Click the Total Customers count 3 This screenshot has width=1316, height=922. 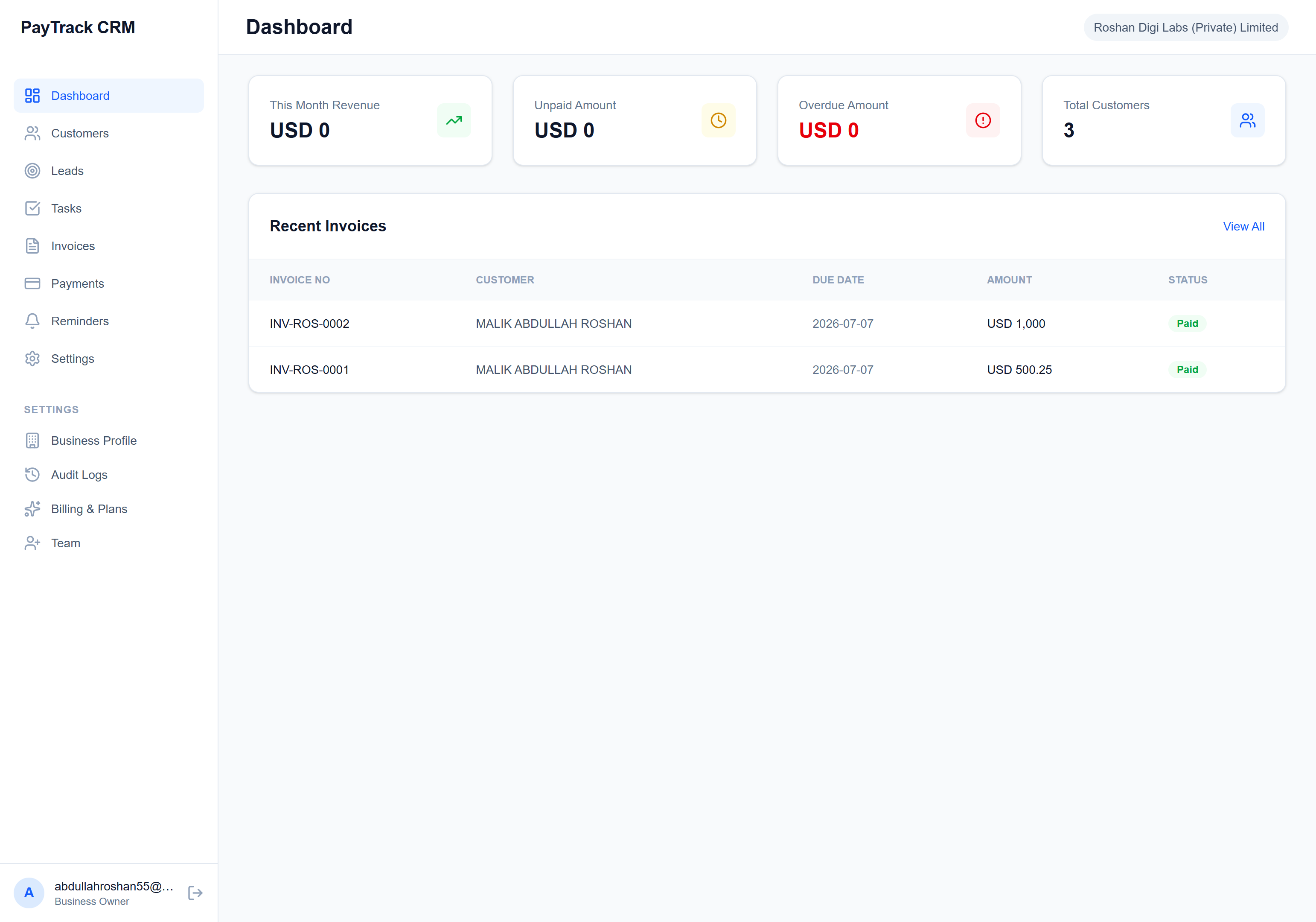tap(1069, 130)
